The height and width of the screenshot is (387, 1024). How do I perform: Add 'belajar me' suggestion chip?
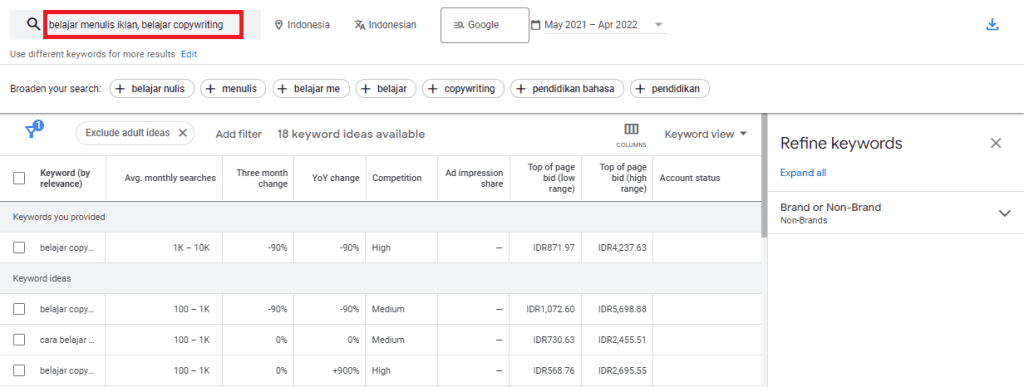pyautogui.click(x=311, y=89)
